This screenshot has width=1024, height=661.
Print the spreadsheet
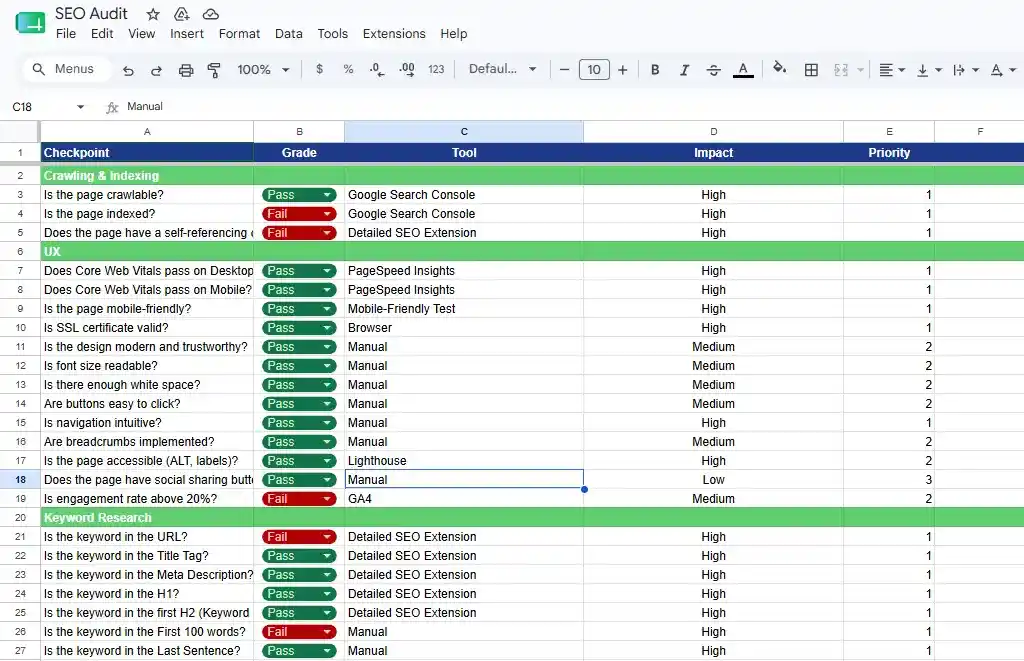[x=186, y=70]
